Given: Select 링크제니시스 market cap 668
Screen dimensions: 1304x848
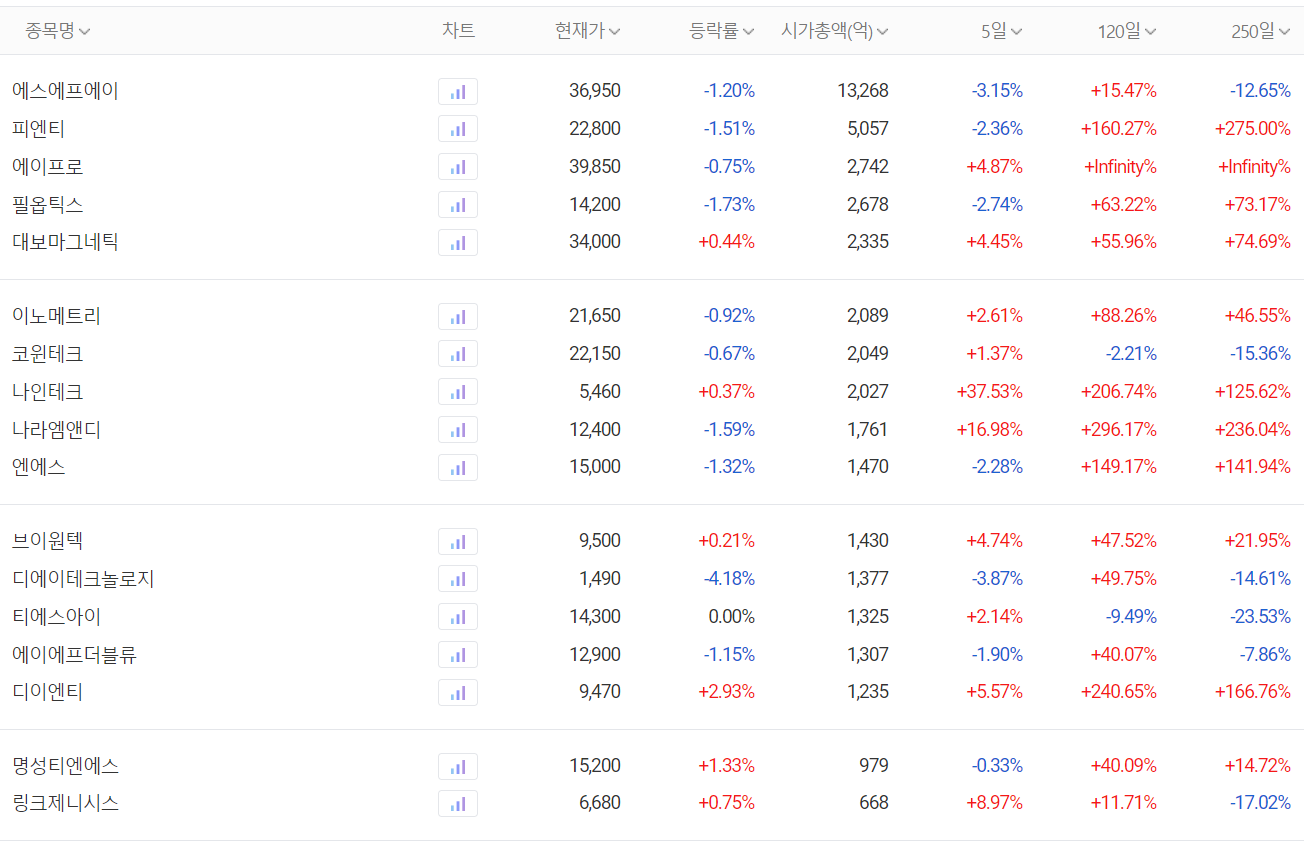Looking at the screenshot, I should click(x=874, y=803).
